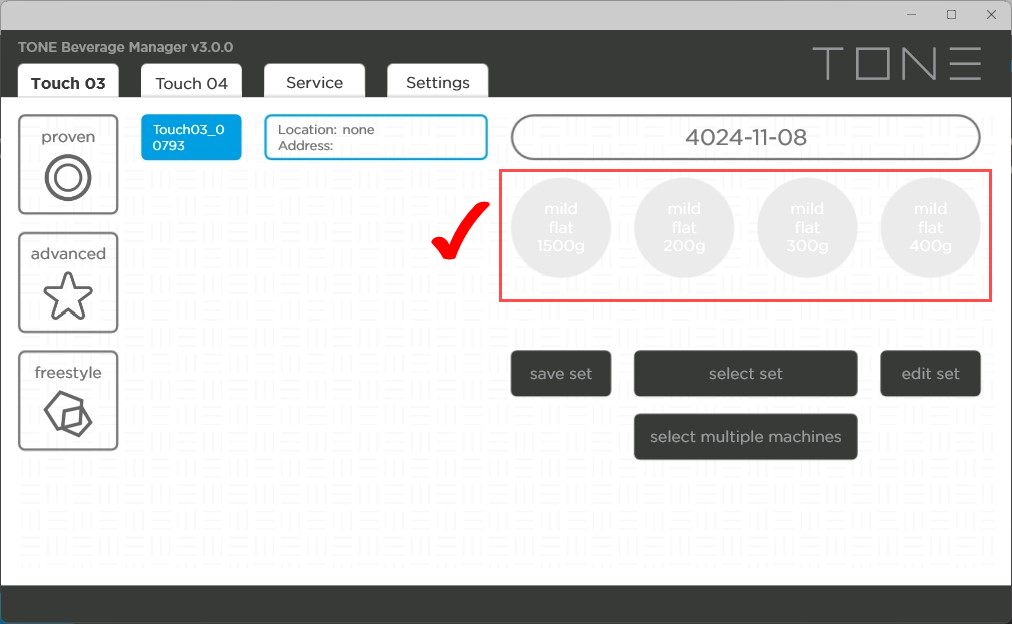
Task: Open the Settings tab
Action: pos(438,82)
